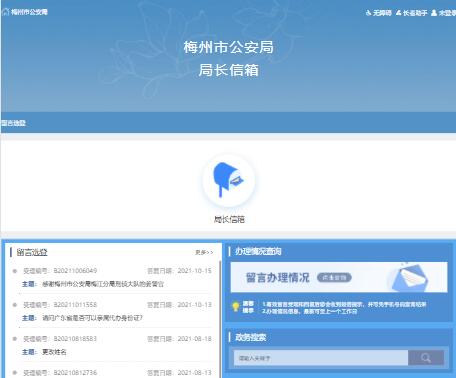Click the 局长信箱 label under mailbox
Viewport: 456px width, 378px height.
229,219
